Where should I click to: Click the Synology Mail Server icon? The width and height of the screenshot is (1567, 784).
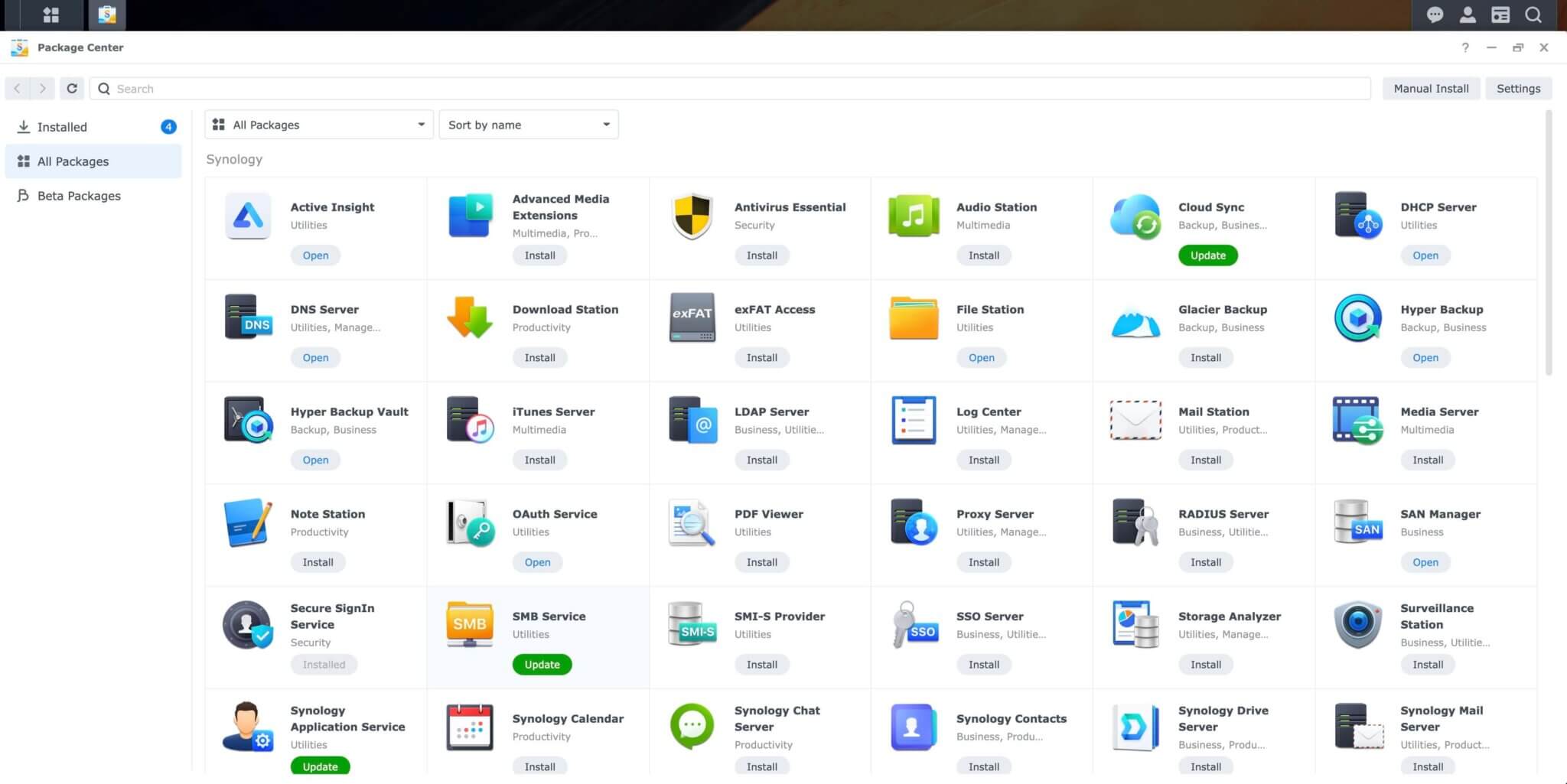1358,727
